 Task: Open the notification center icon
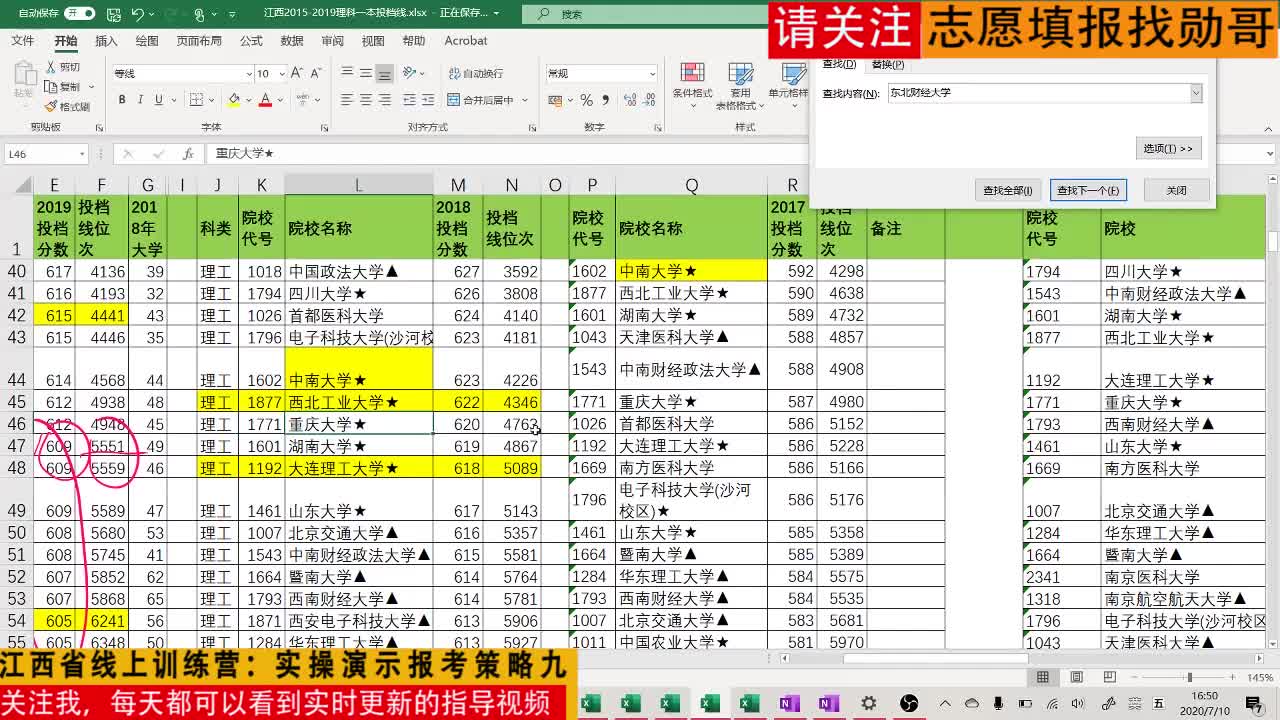(x=1255, y=703)
